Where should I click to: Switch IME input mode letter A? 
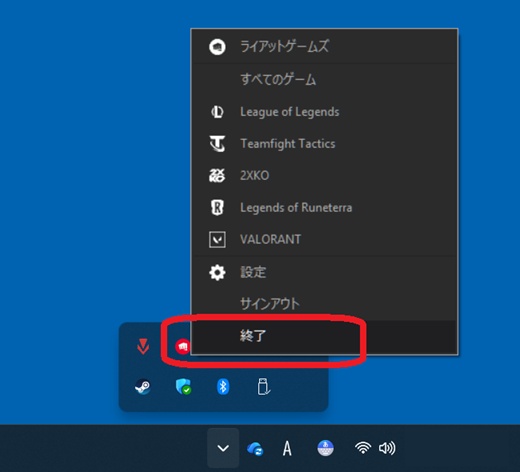point(287,448)
